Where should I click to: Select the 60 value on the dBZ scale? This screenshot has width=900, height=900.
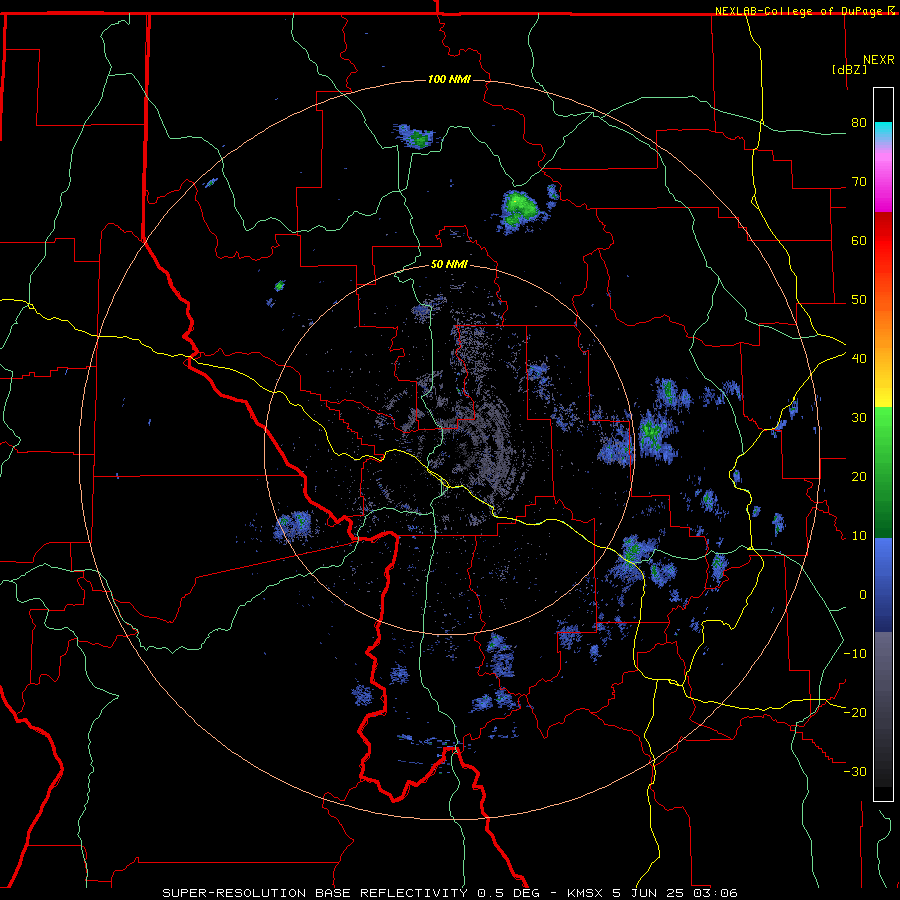[859, 241]
